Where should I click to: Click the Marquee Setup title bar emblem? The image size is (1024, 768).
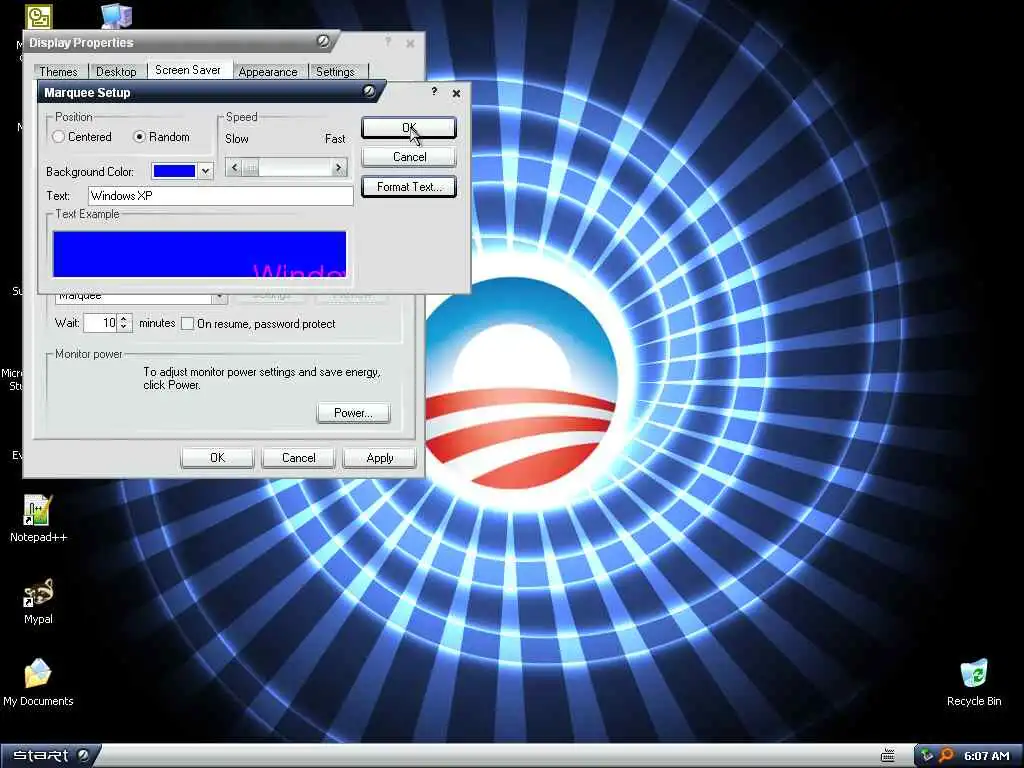click(370, 91)
